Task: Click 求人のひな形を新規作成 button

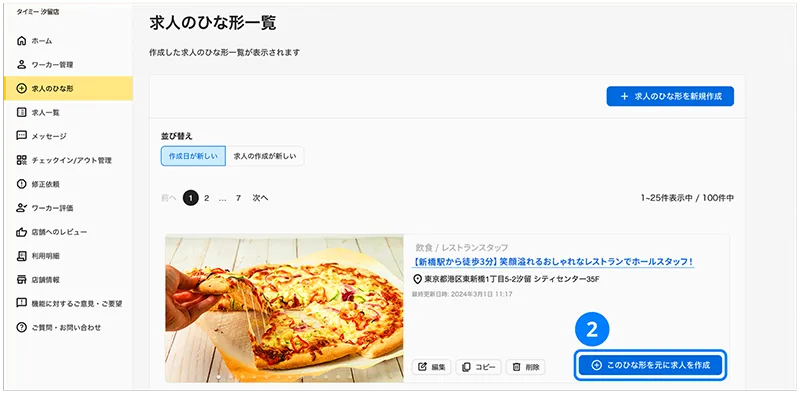Action: click(x=670, y=96)
